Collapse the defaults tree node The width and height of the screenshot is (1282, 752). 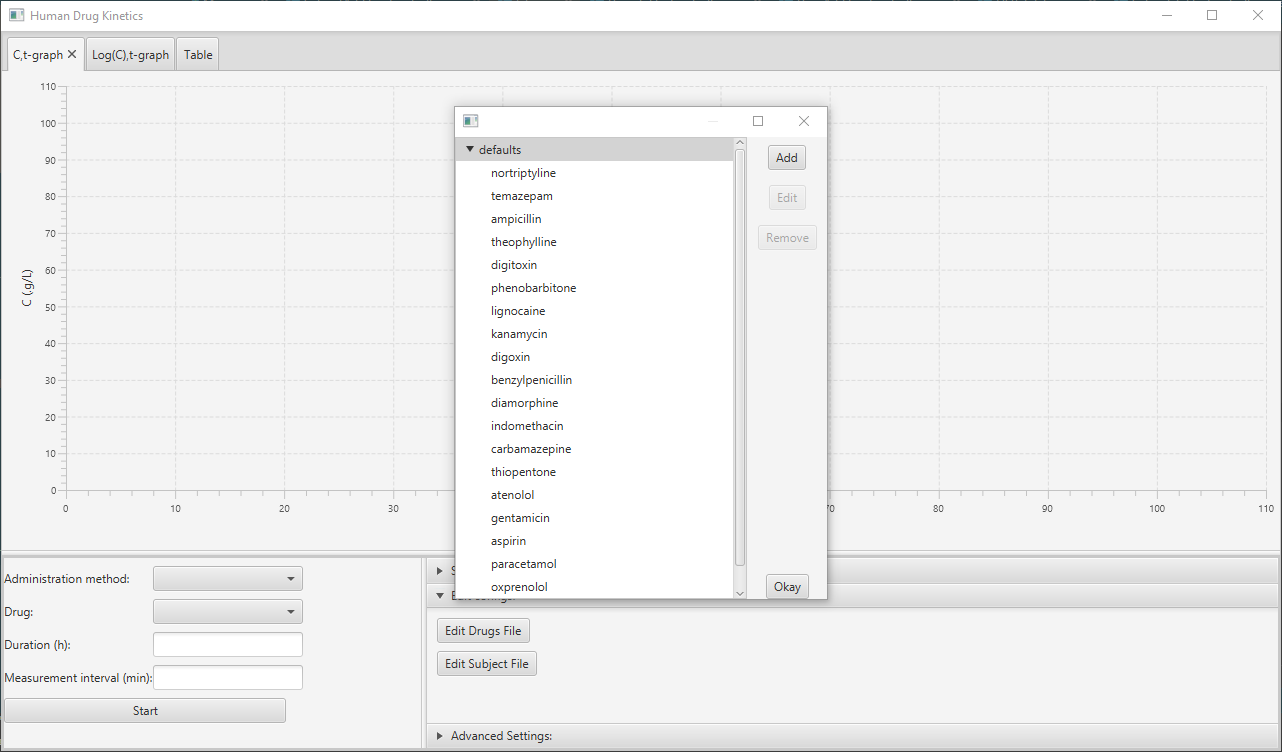coord(470,150)
